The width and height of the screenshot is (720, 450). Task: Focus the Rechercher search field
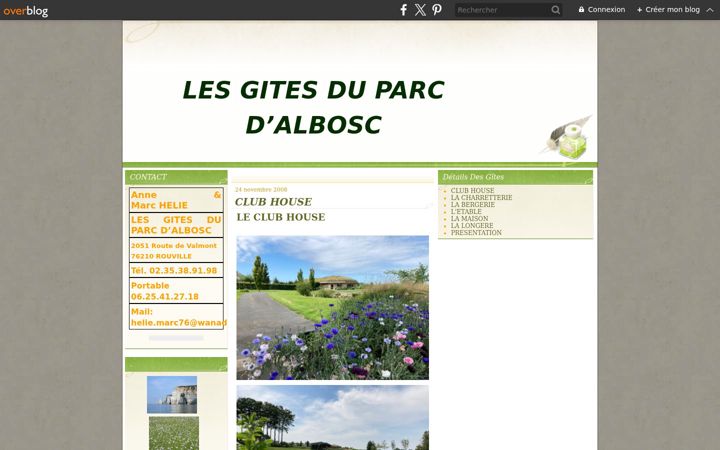click(502, 10)
